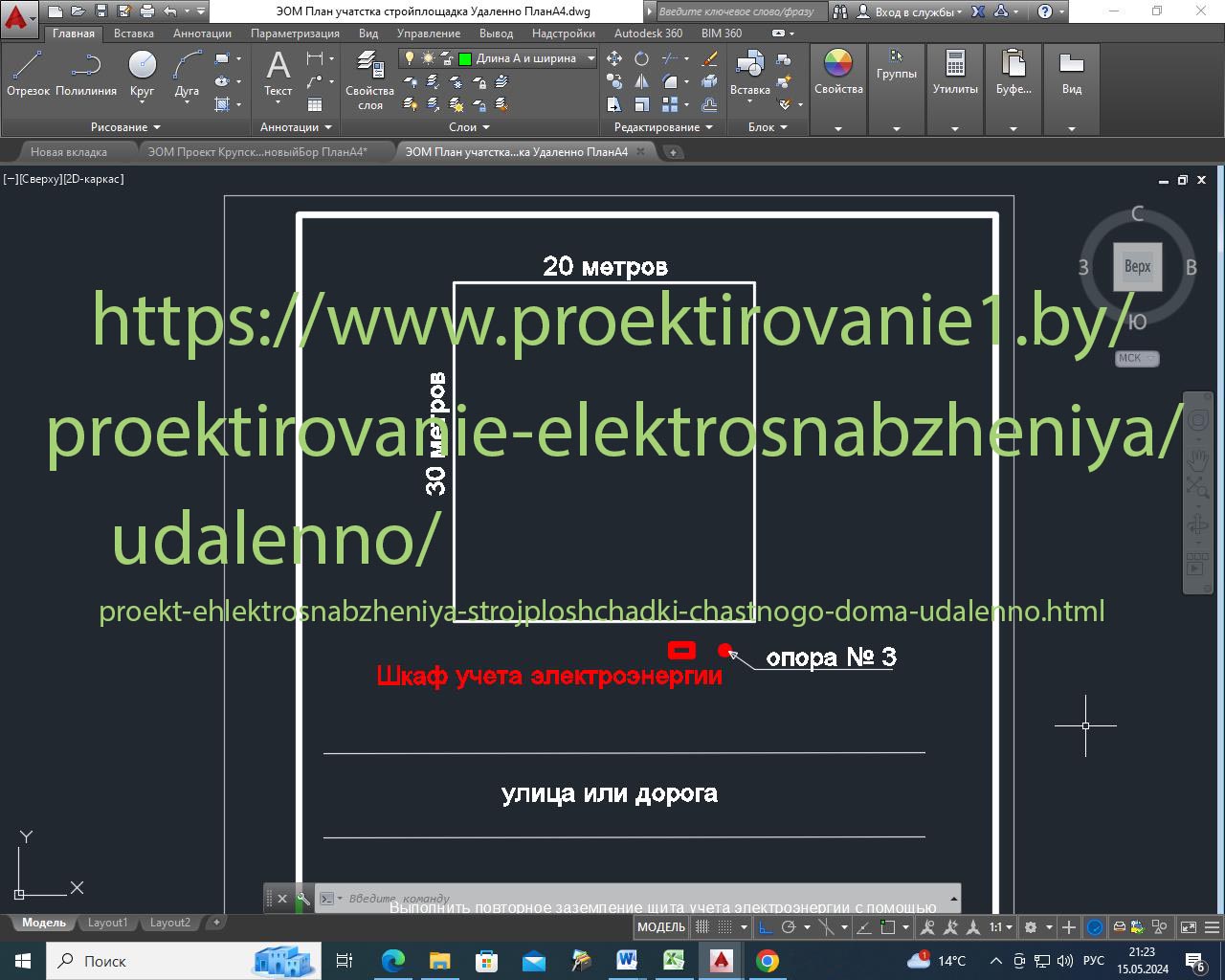
Task: Click the Текст annotation tool
Action: pos(278,73)
